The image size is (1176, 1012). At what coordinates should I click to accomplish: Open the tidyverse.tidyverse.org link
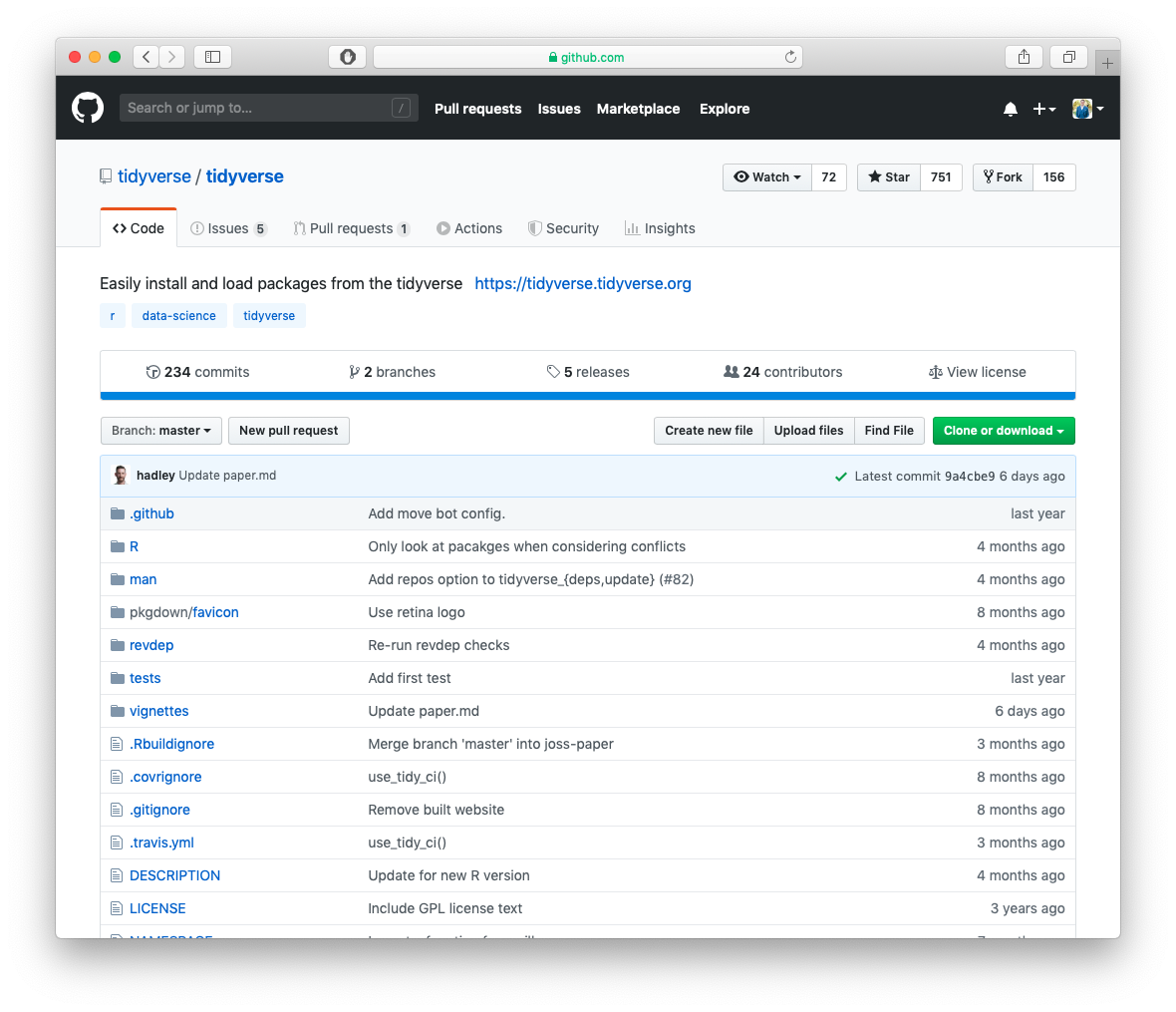[x=583, y=284]
